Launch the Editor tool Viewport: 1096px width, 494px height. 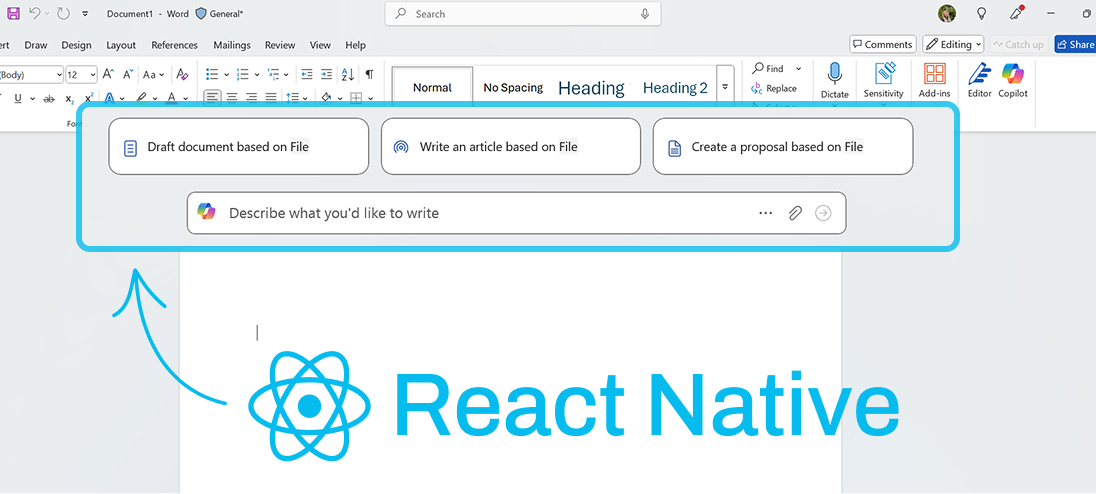979,80
